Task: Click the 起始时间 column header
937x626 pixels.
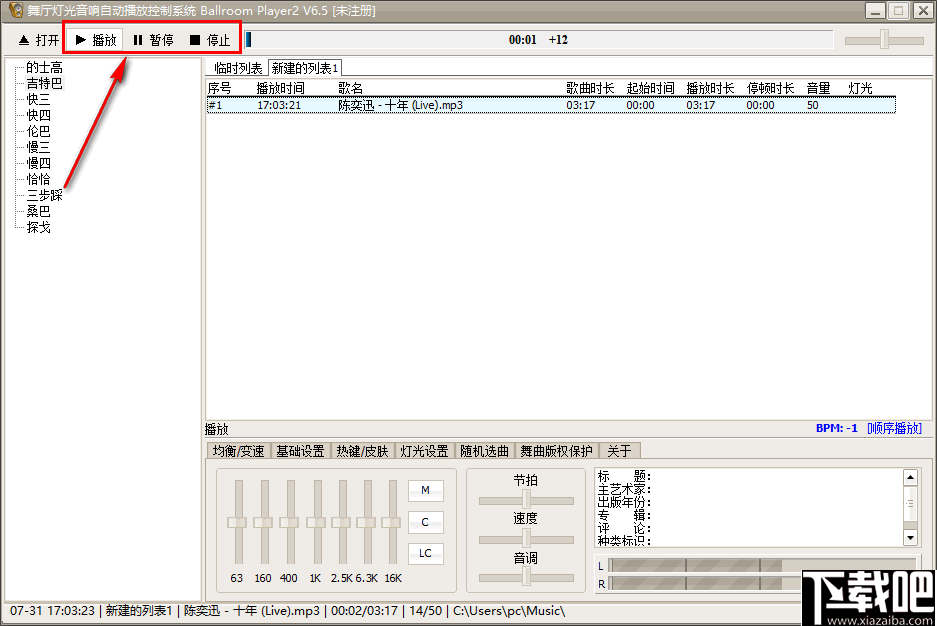Action: tap(650, 88)
